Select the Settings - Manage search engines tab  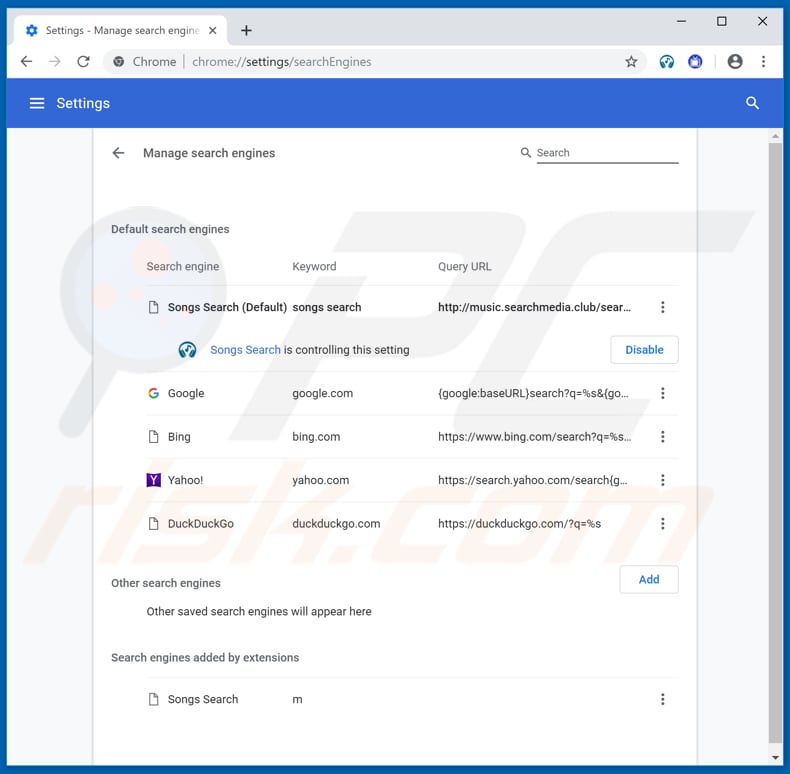click(x=120, y=30)
